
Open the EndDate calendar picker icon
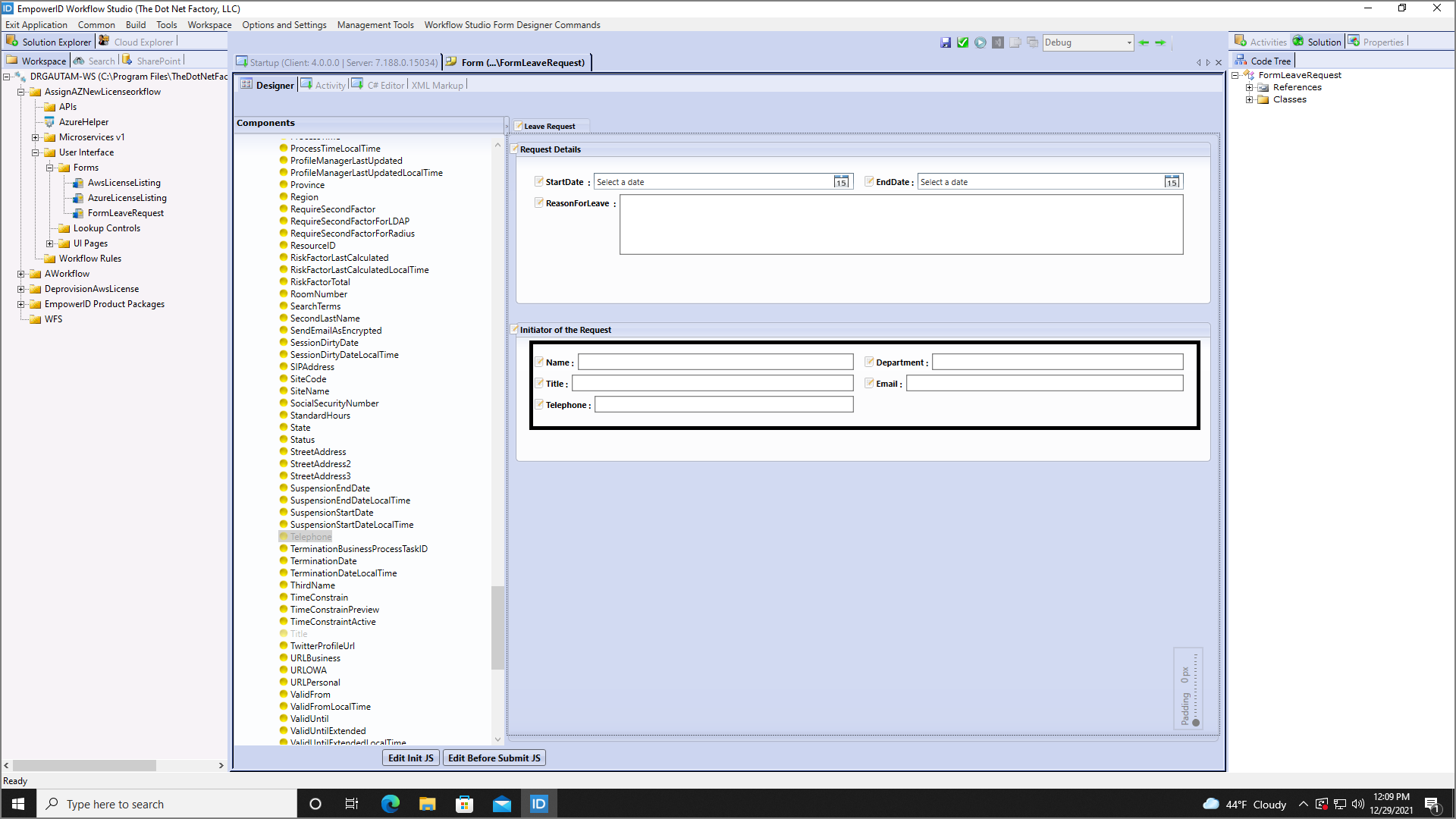[1172, 182]
